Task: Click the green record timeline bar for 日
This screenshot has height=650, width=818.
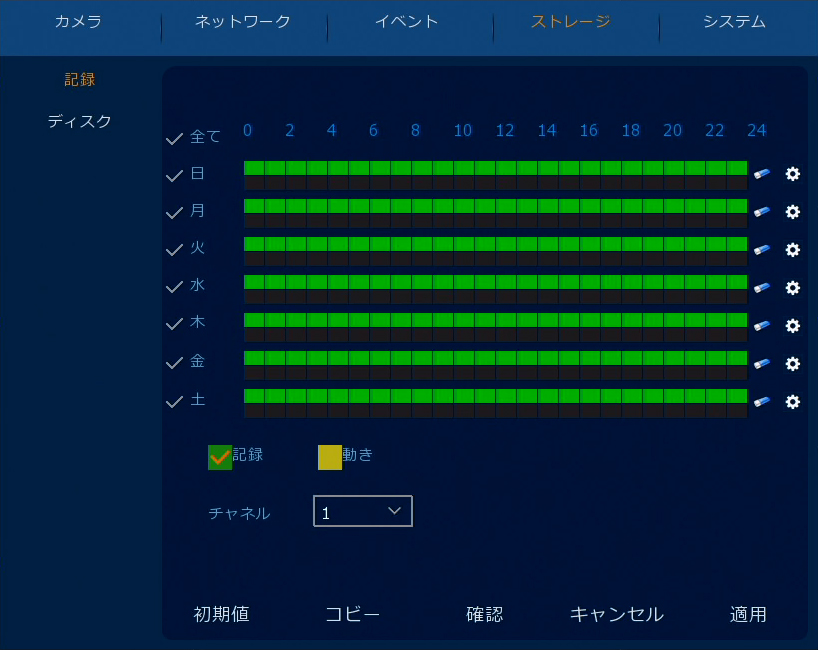Action: click(496, 168)
